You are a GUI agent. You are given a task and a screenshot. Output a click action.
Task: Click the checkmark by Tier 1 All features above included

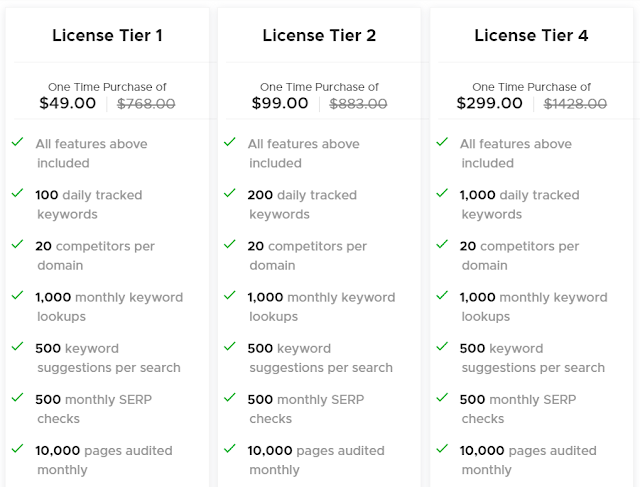pyautogui.click(x=17, y=142)
